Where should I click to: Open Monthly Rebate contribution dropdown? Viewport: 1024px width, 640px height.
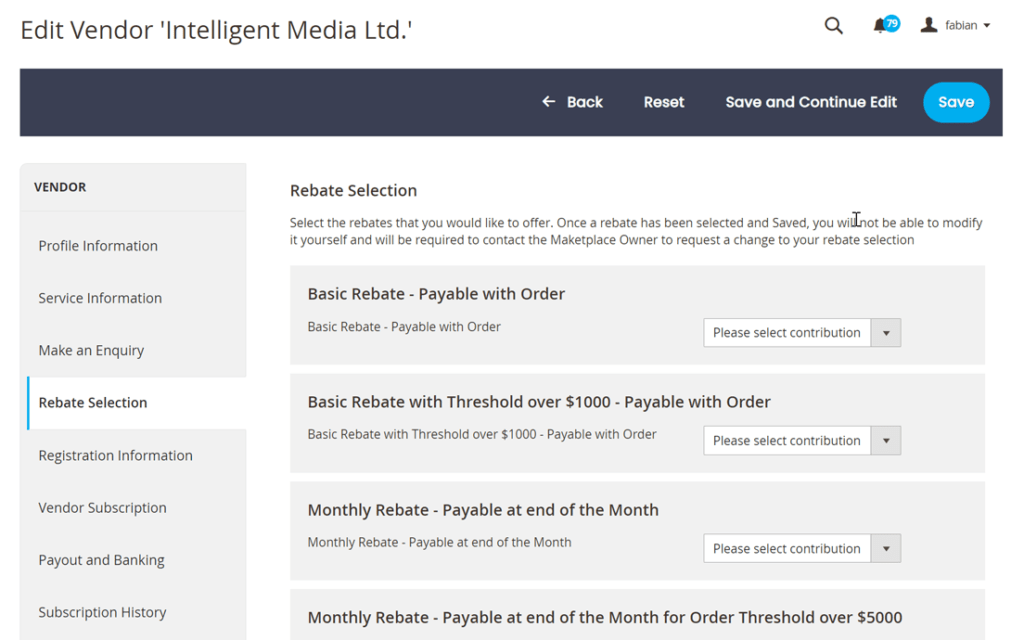802,549
